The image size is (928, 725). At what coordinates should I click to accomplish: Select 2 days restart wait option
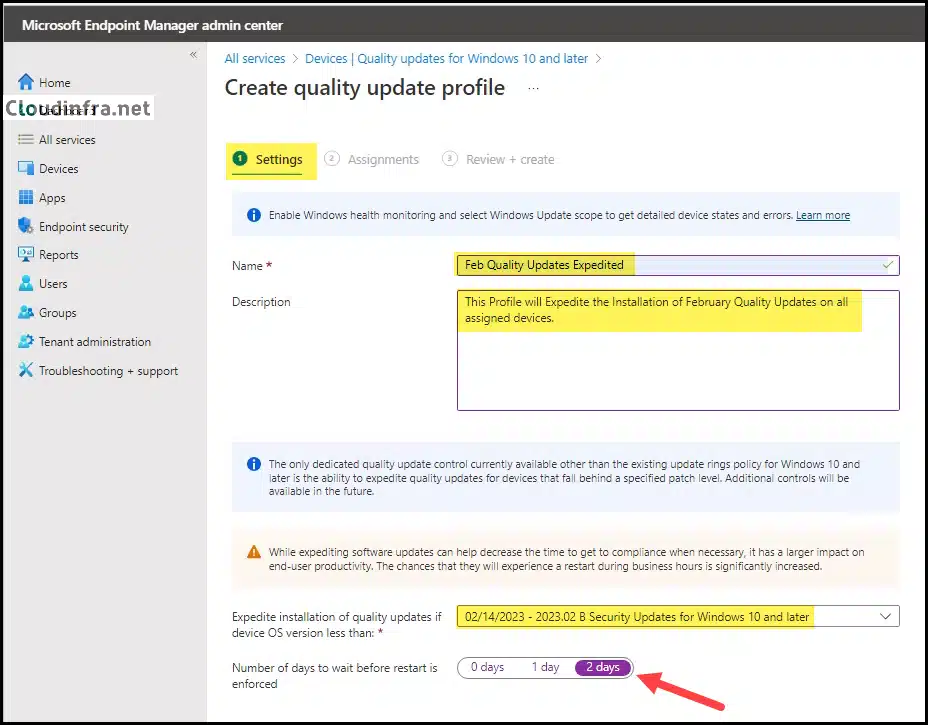(x=602, y=668)
